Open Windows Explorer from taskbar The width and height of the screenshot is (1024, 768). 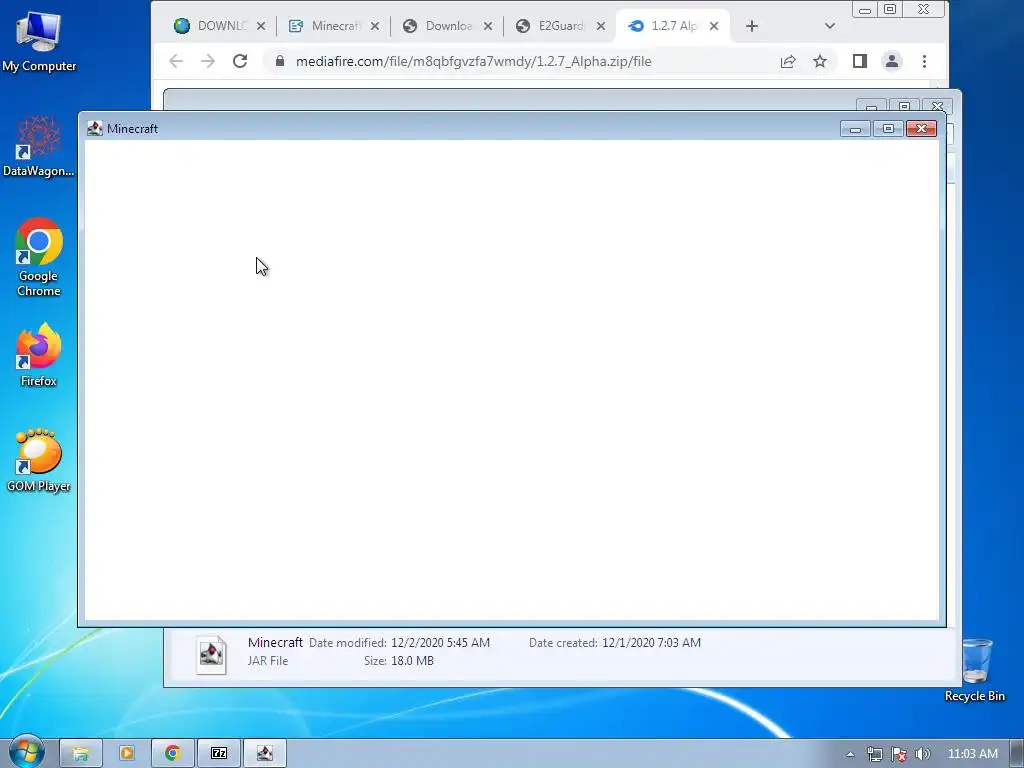81,753
